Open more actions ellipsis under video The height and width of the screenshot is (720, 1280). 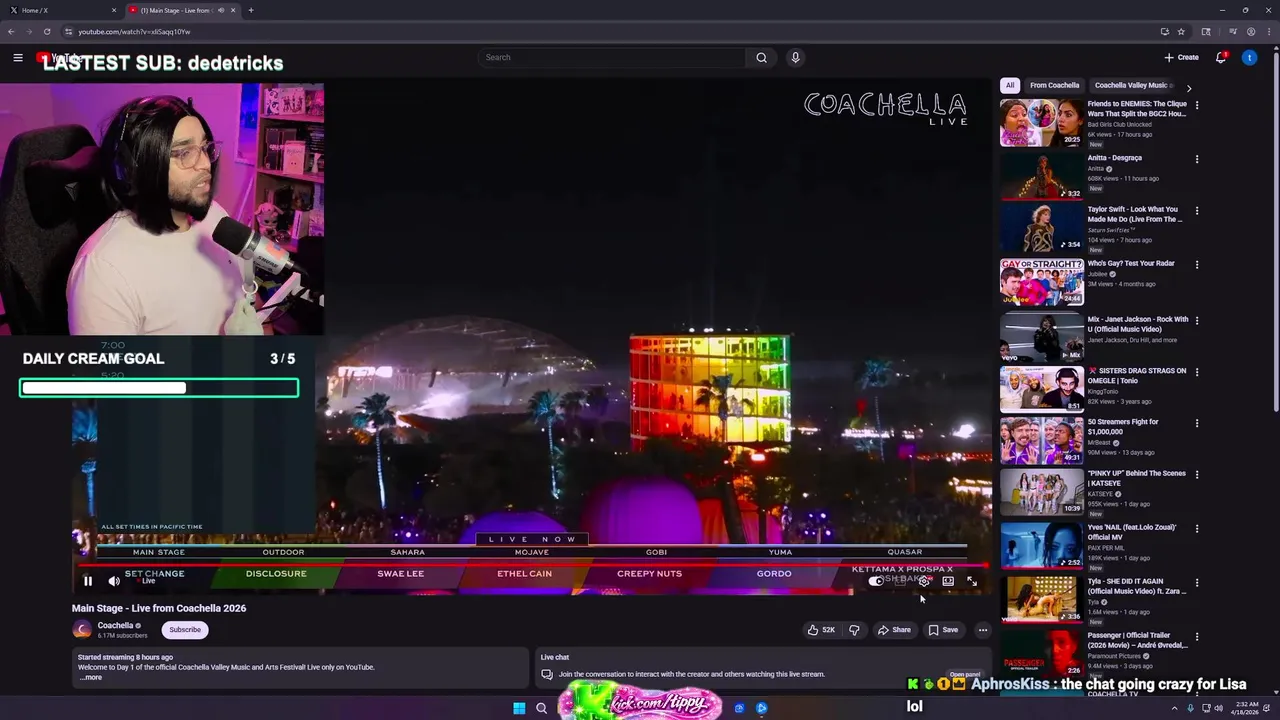pos(983,630)
